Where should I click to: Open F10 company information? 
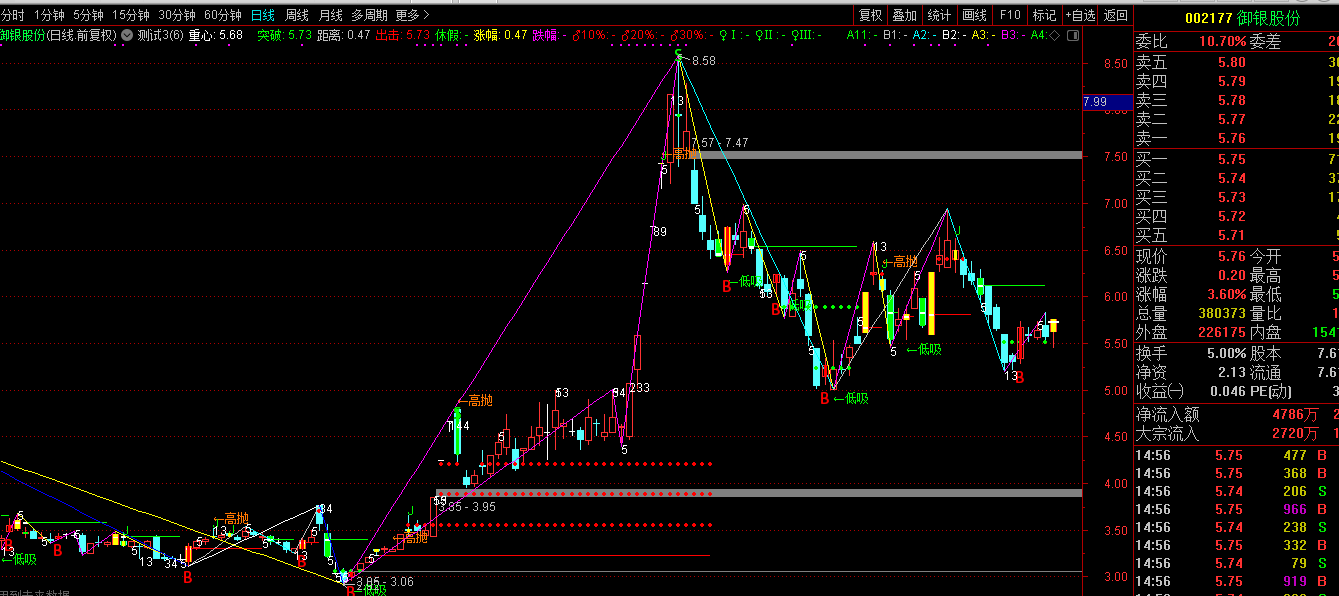point(1010,15)
